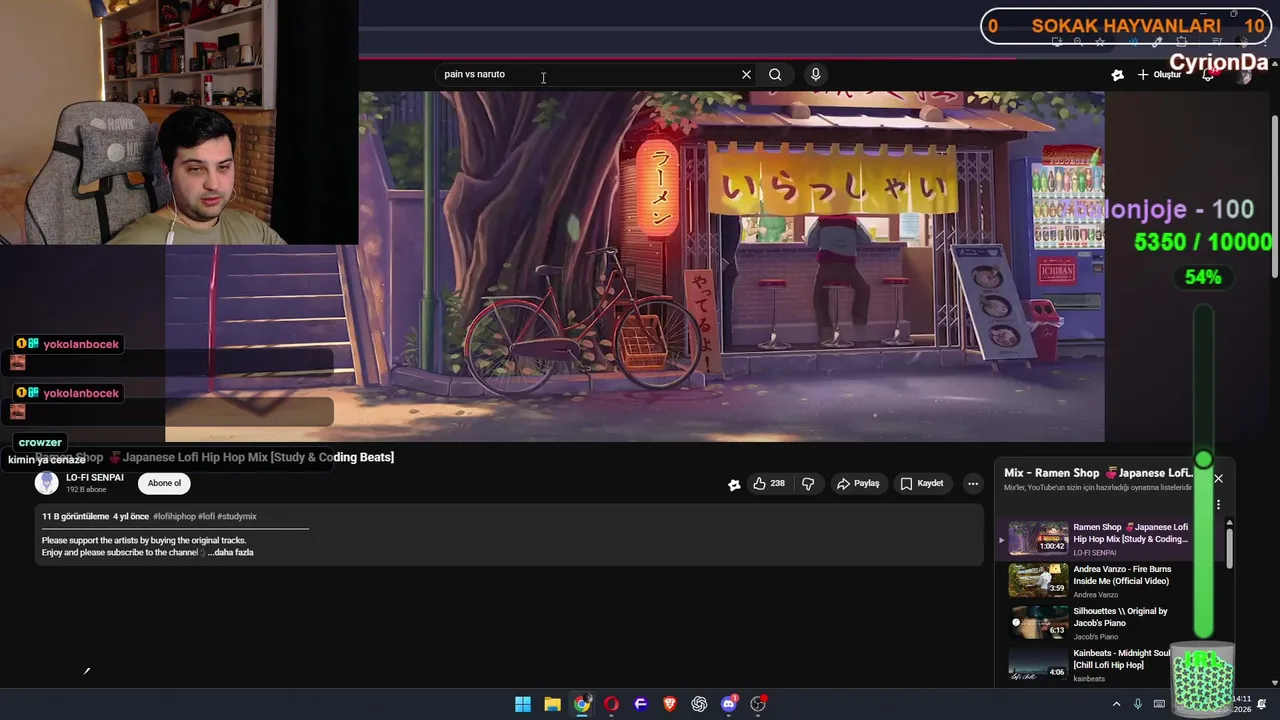Expand description with ...daha fazla
The image size is (1280, 720).
tap(230, 552)
